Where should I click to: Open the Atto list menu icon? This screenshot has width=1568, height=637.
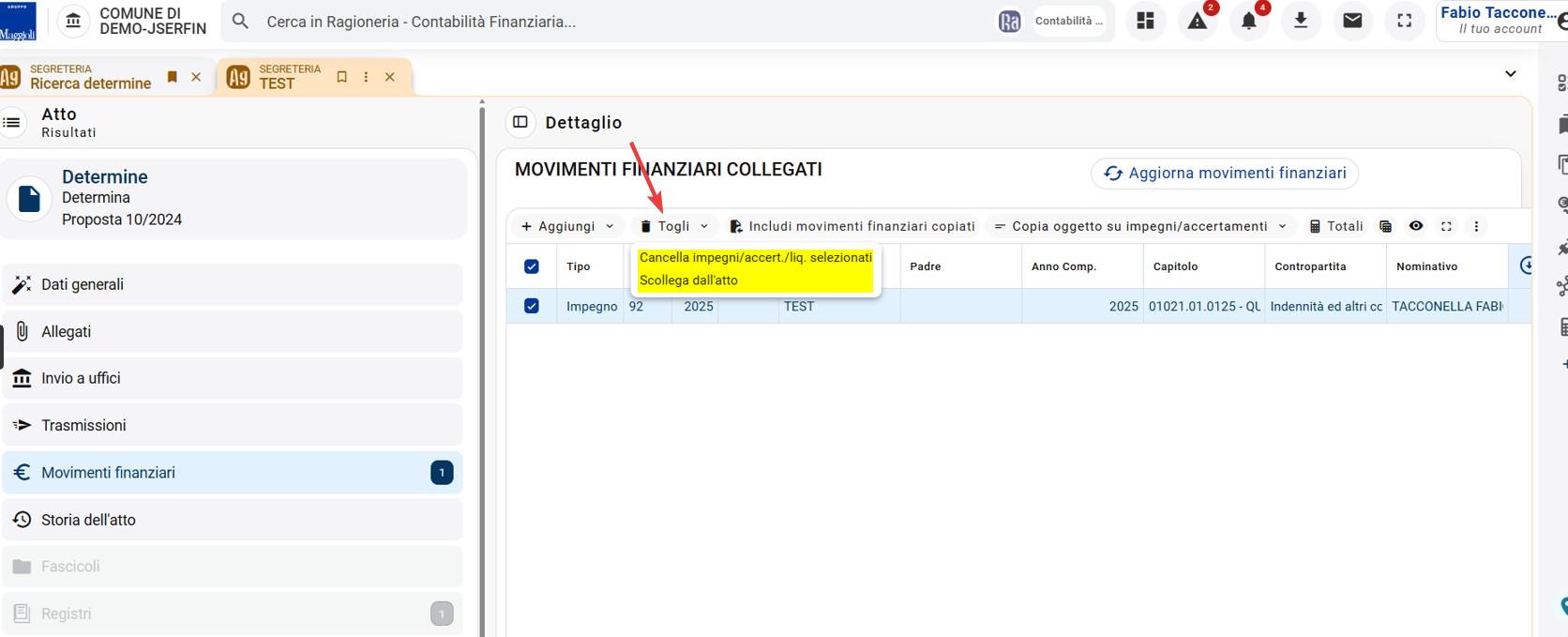pyautogui.click(x=12, y=122)
